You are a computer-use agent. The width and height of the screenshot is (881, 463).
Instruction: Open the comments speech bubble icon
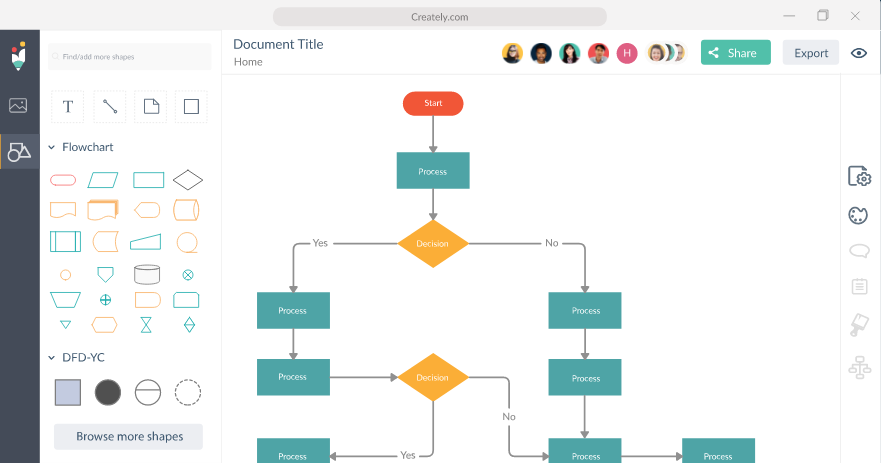(x=859, y=251)
